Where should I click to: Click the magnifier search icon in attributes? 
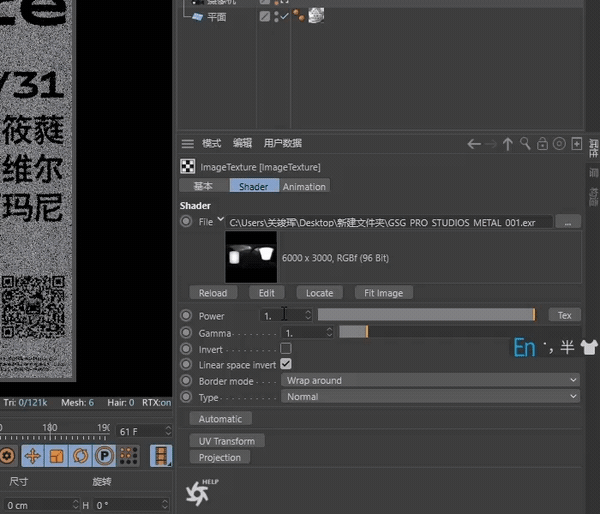[525, 144]
